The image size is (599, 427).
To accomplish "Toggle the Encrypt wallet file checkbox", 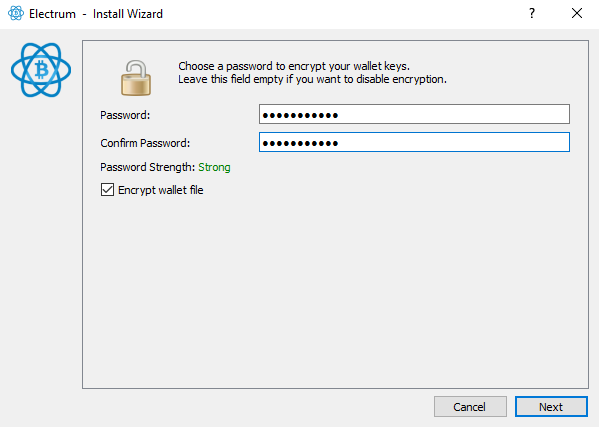I will pyautogui.click(x=107, y=190).
